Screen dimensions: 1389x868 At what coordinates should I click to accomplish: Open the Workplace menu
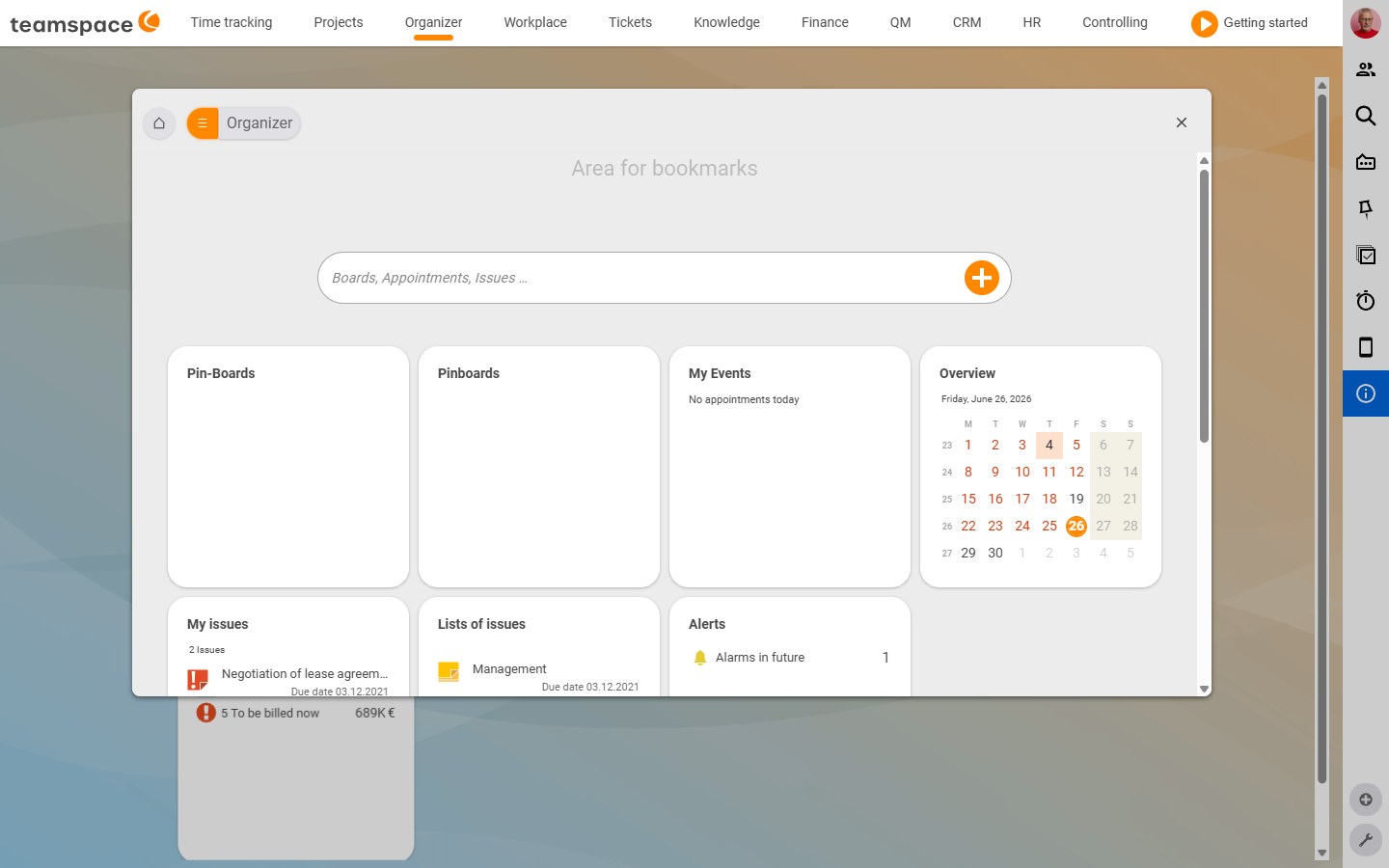[535, 22]
